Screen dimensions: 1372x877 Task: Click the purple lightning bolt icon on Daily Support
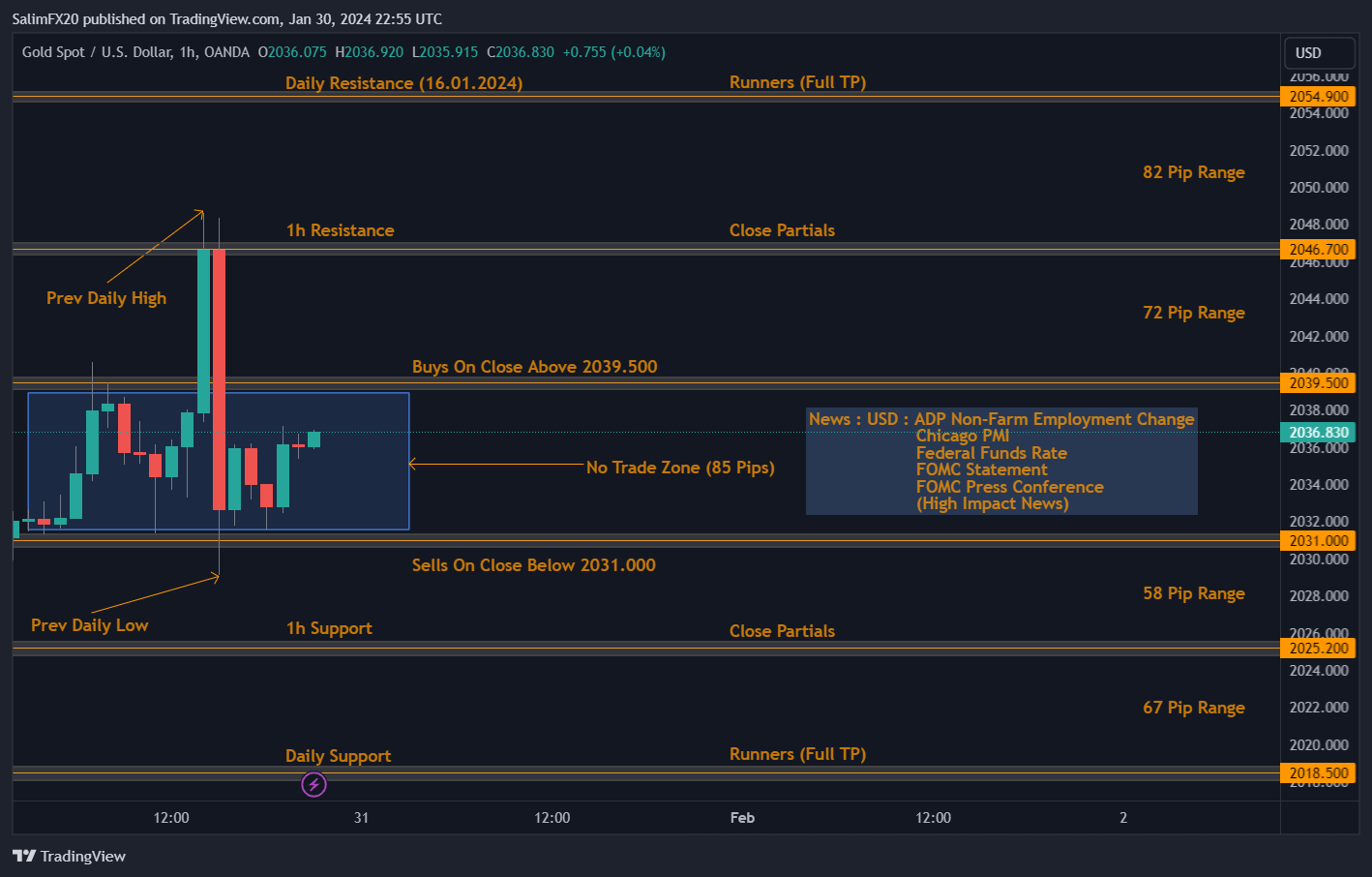[x=313, y=784]
